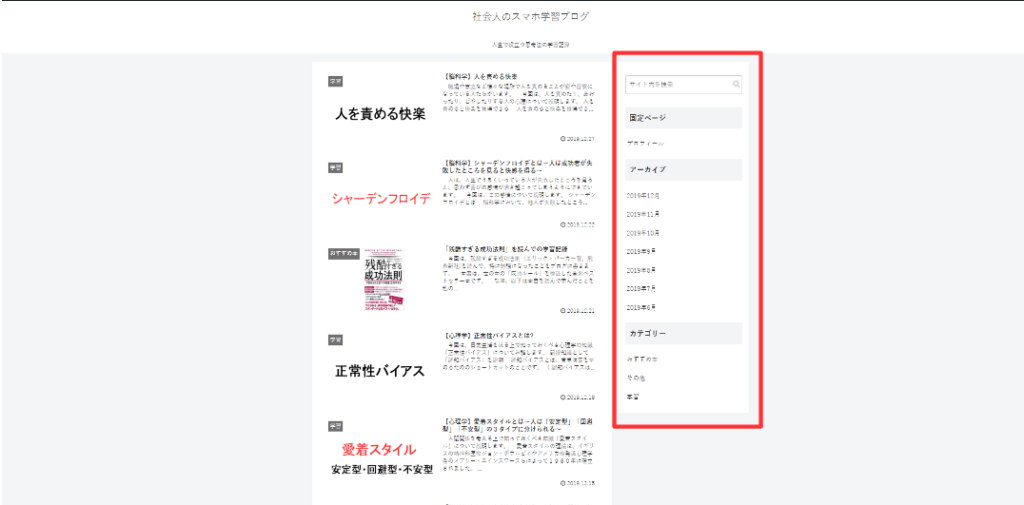1024x505 pixels.
Task: Open the 愛着スタイル post thumbnail
Action: [x=380, y=456]
